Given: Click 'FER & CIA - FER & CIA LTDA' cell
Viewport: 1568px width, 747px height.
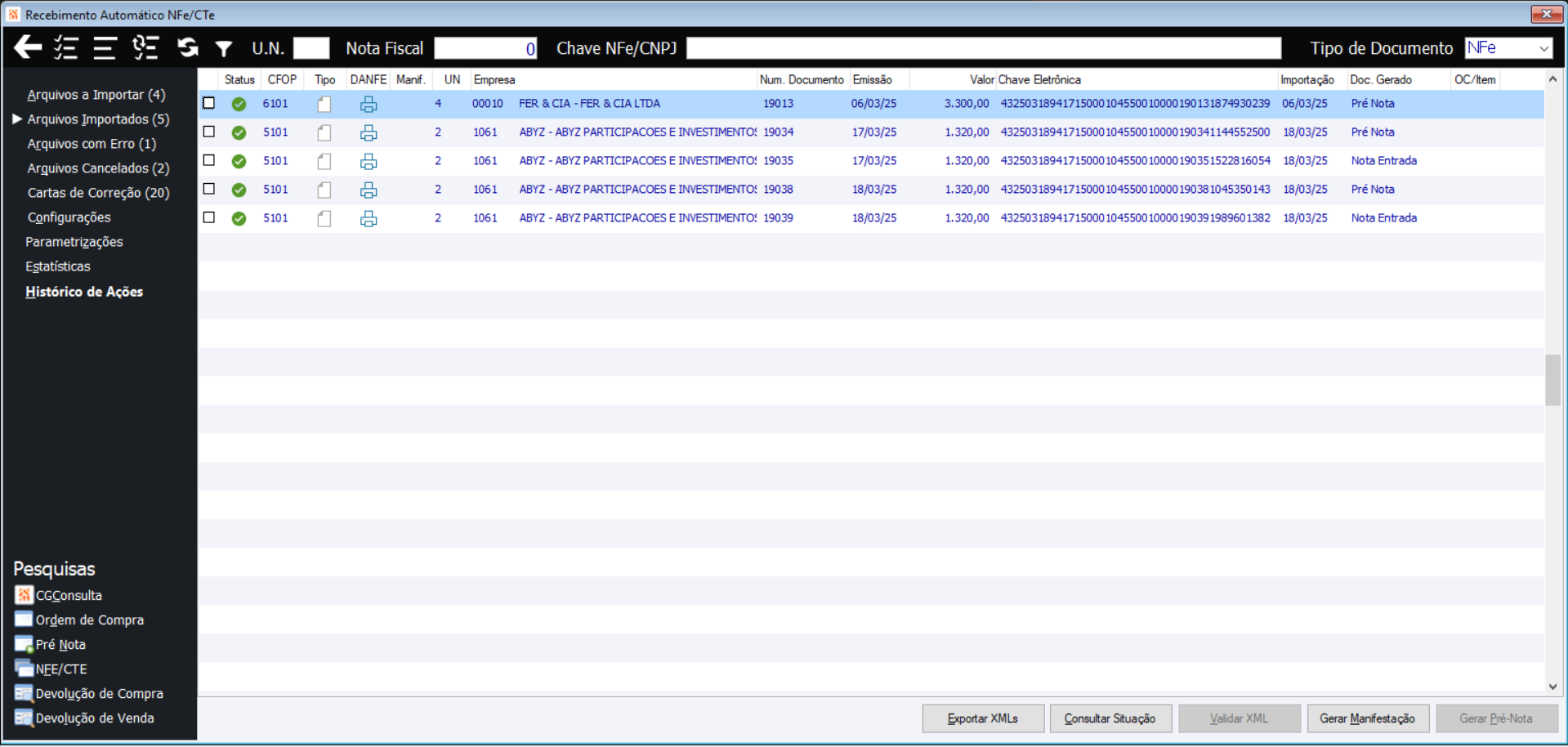Looking at the screenshot, I should coord(590,104).
